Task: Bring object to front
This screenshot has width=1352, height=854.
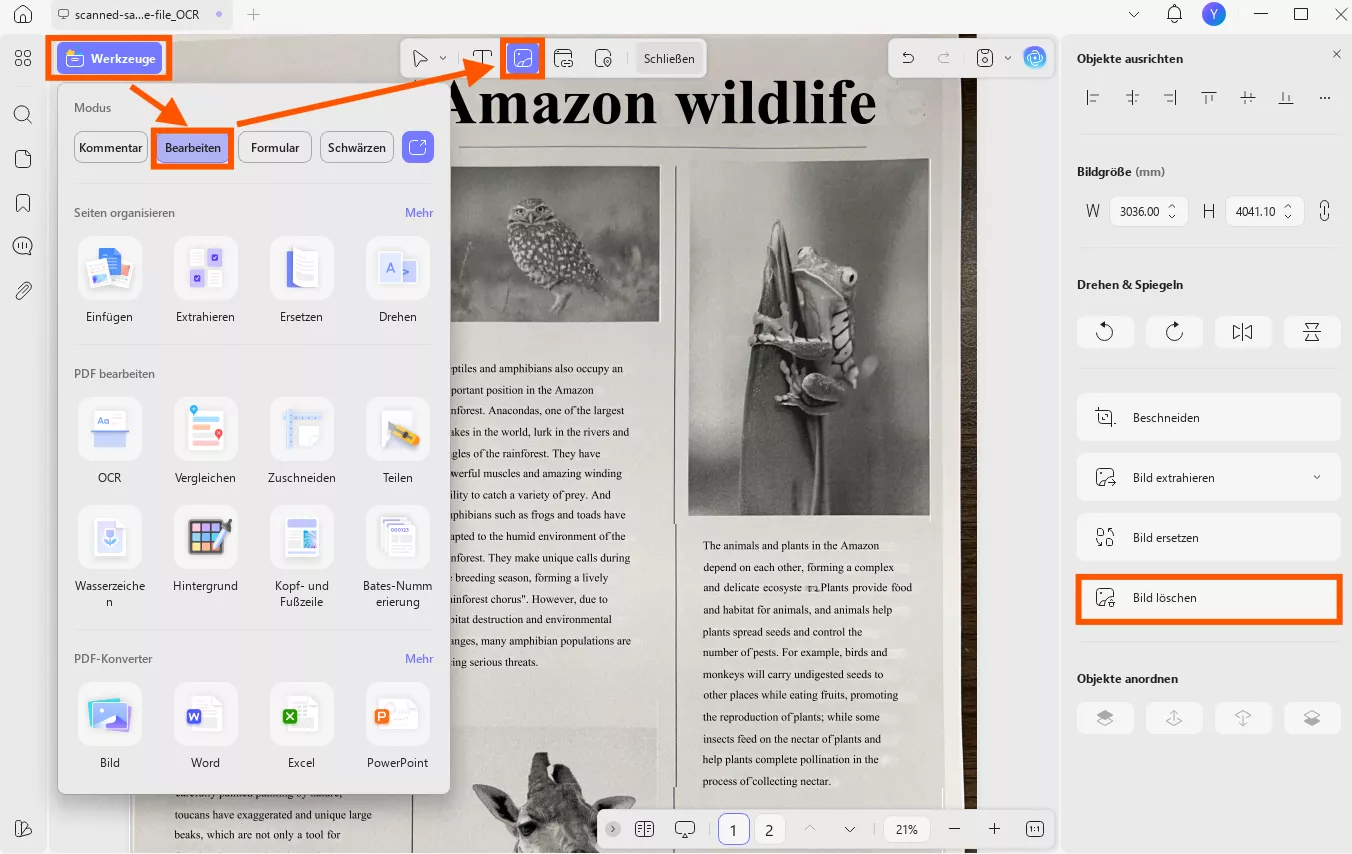Action: pyautogui.click(x=1105, y=718)
